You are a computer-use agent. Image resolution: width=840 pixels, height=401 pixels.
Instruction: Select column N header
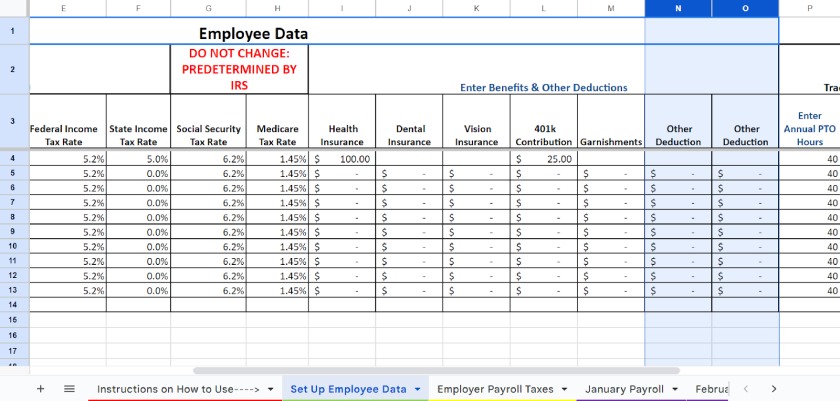pos(678,9)
